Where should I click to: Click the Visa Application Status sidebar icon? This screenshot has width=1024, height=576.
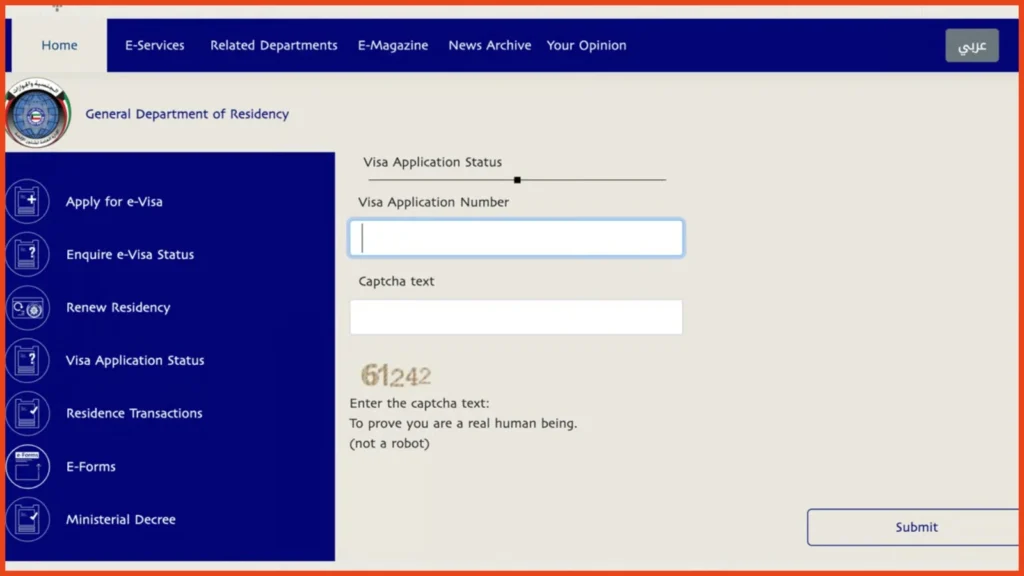[x=27, y=360]
